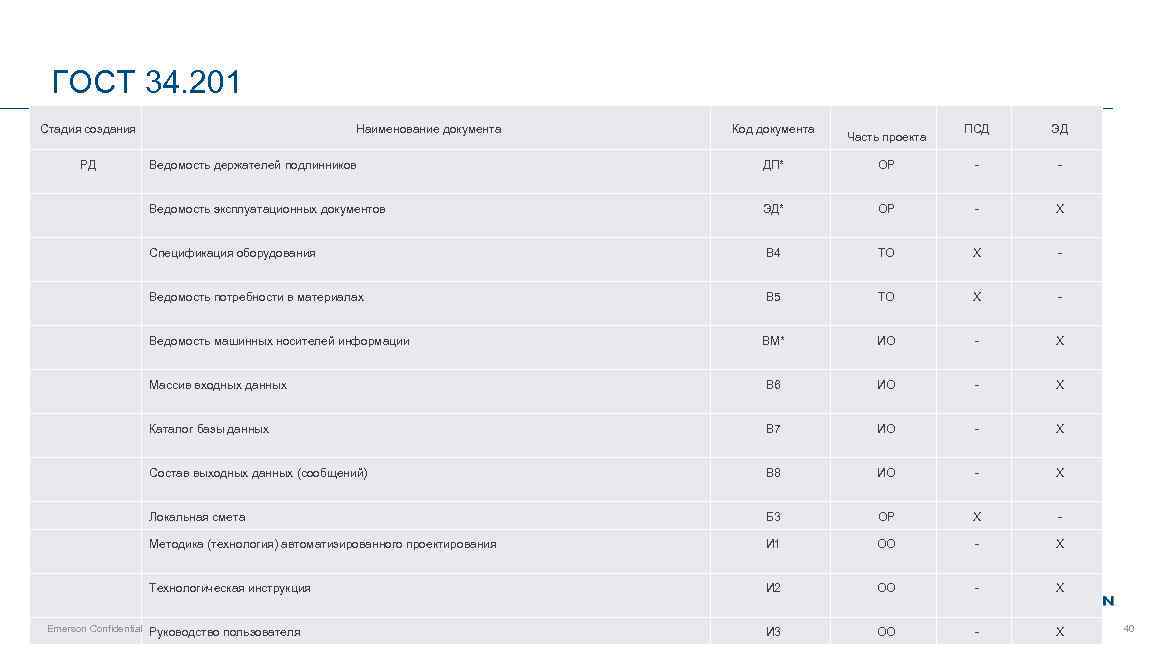Image resolution: width=1152 pixels, height=648 pixels.
Task: Select the Технологическая инструкция cell
Action: pos(230,588)
